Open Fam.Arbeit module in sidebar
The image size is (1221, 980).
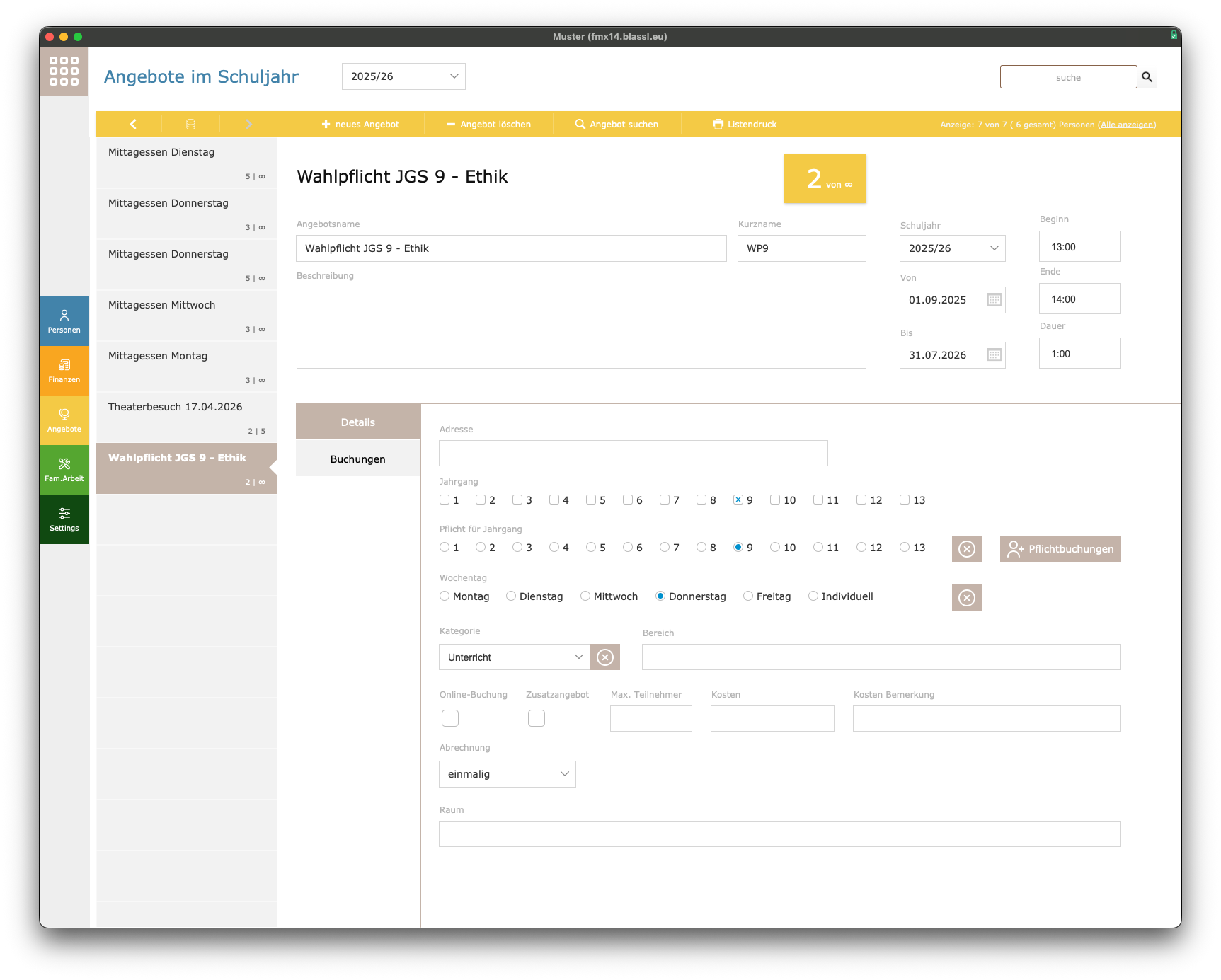coord(64,470)
